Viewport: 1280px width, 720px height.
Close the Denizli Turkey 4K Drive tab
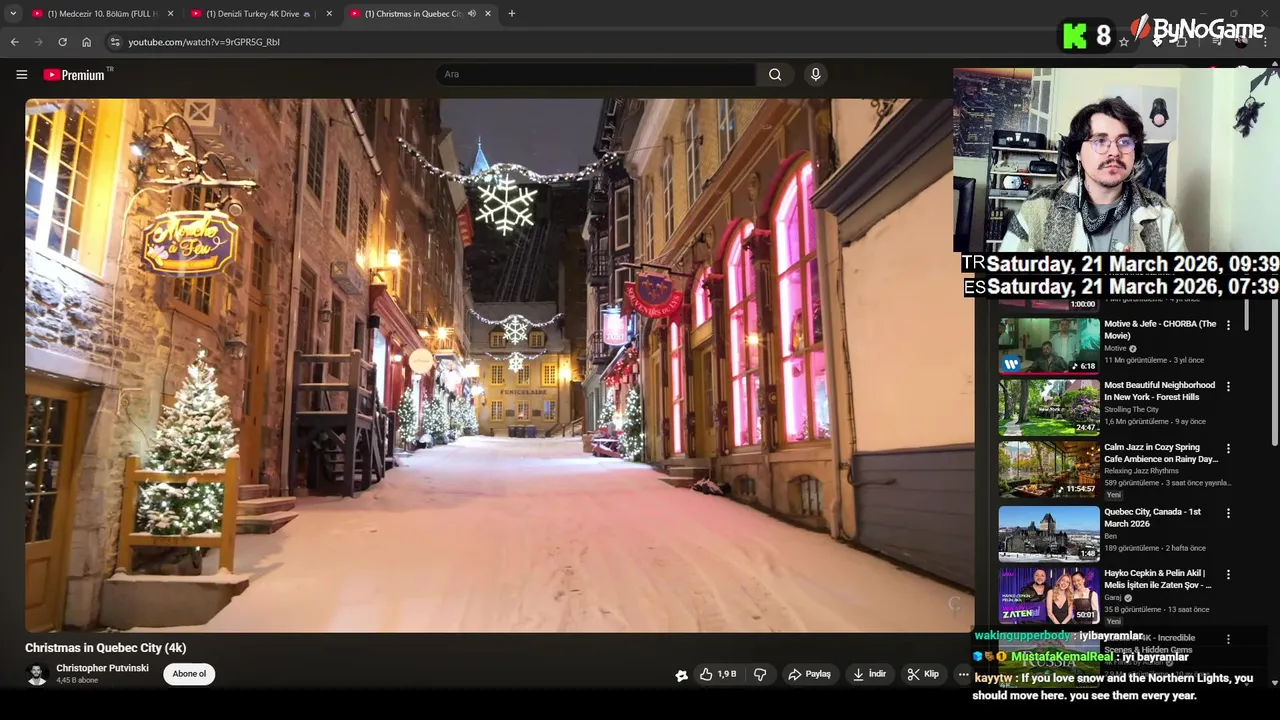(x=329, y=14)
